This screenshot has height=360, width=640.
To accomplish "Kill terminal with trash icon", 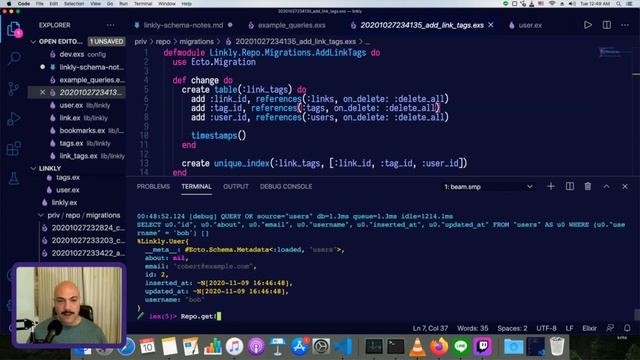I will point(588,187).
